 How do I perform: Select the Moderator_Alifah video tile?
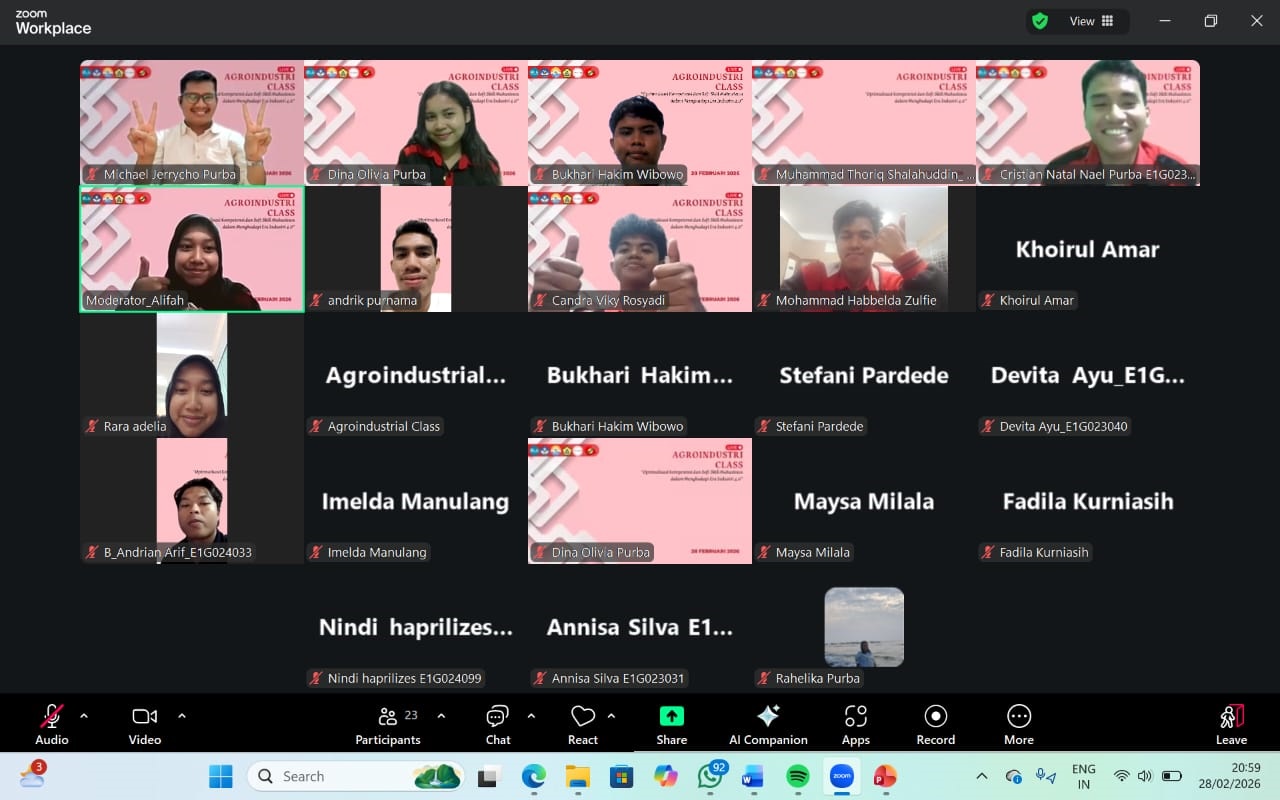192,249
